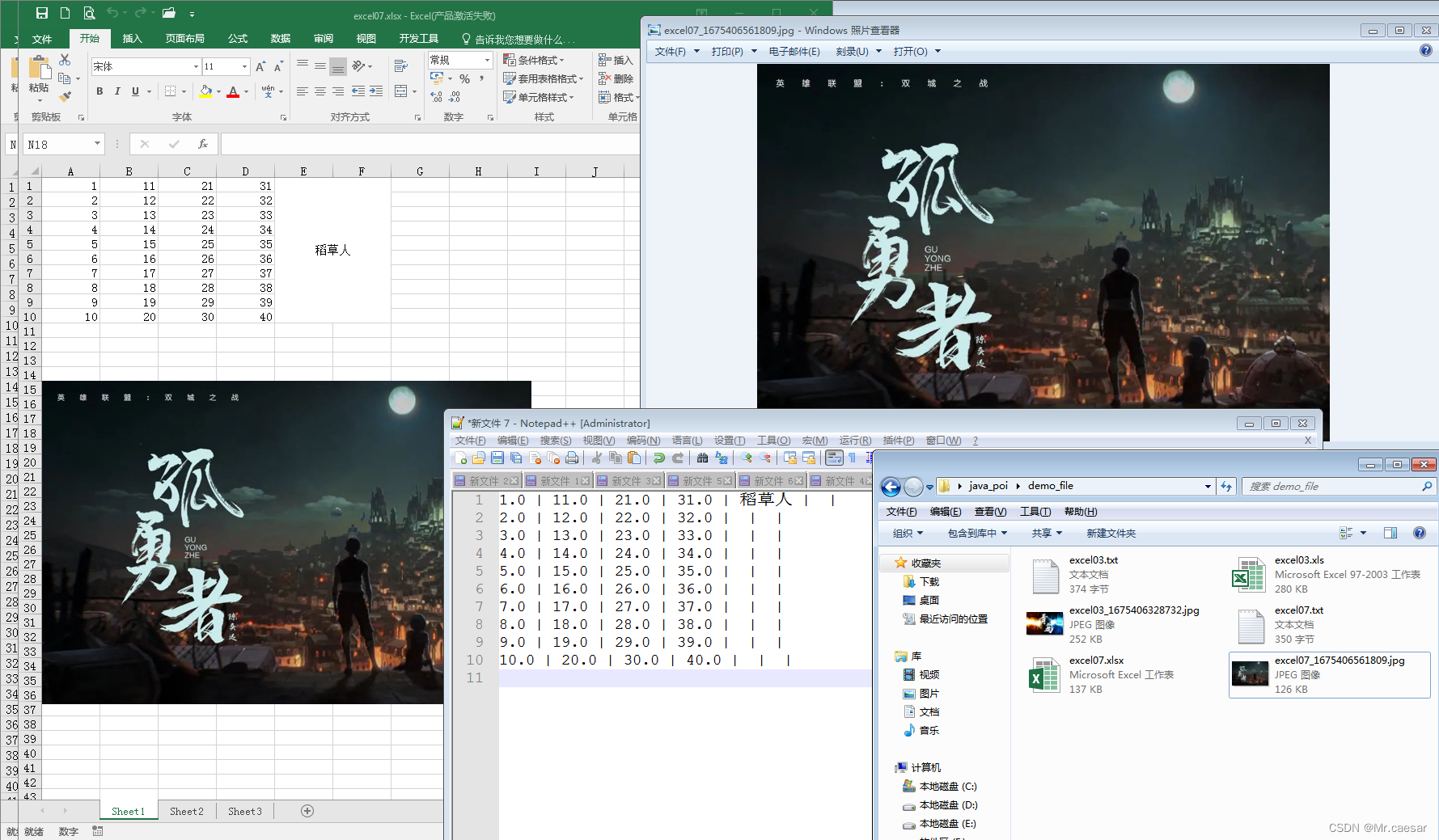Increase font size in the Excel ribbon

click(x=260, y=66)
